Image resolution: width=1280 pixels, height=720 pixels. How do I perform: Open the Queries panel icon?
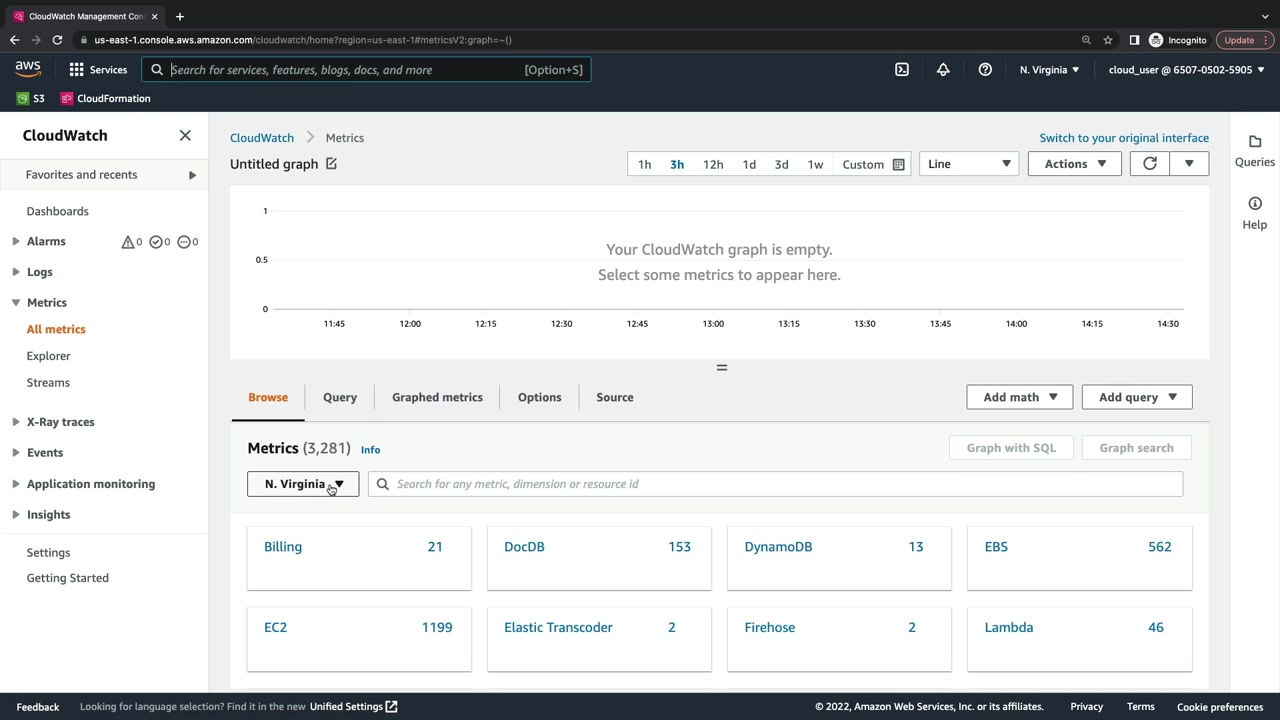point(1255,142)
